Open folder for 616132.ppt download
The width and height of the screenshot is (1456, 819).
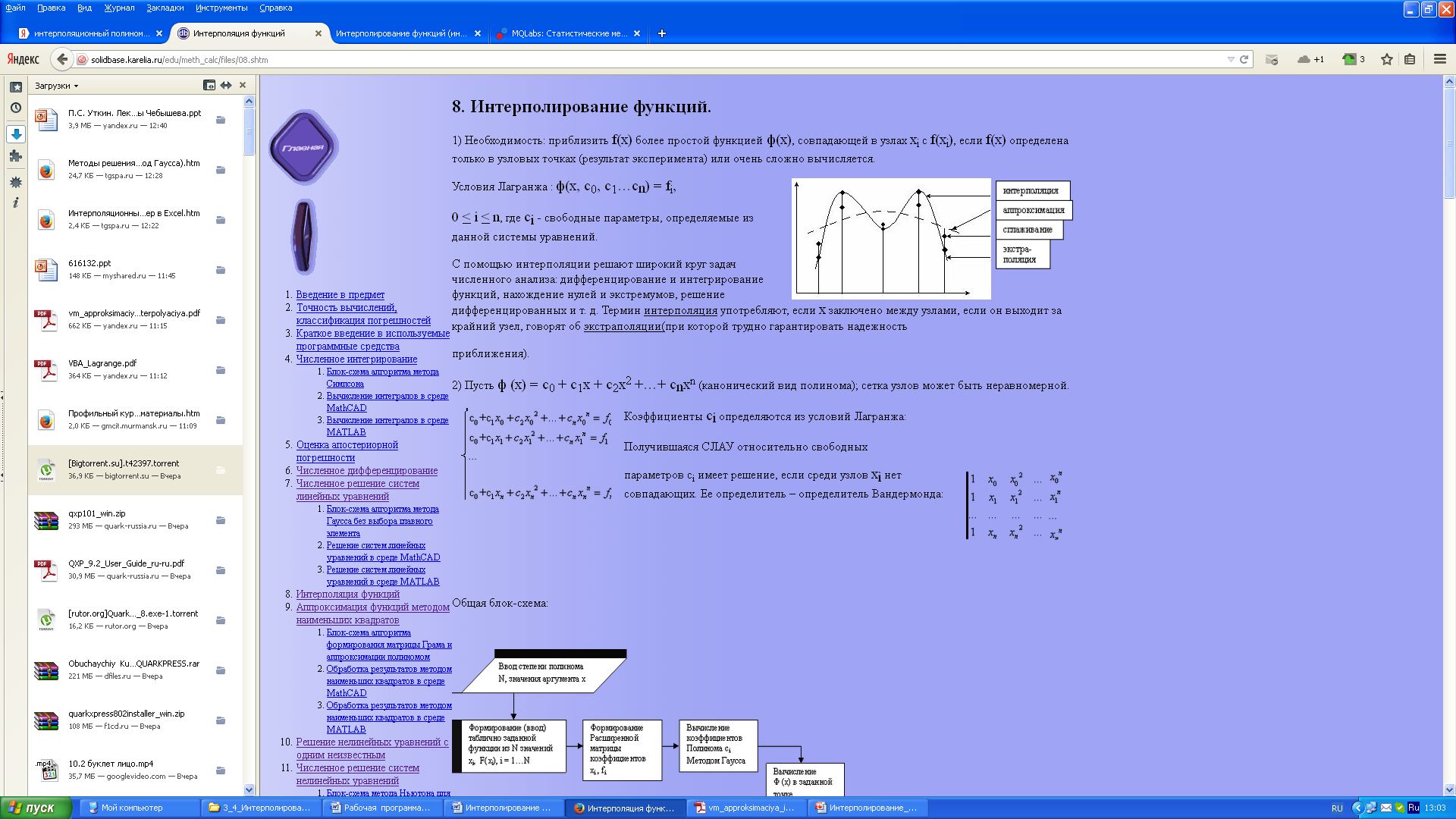(x=221, y=270)
